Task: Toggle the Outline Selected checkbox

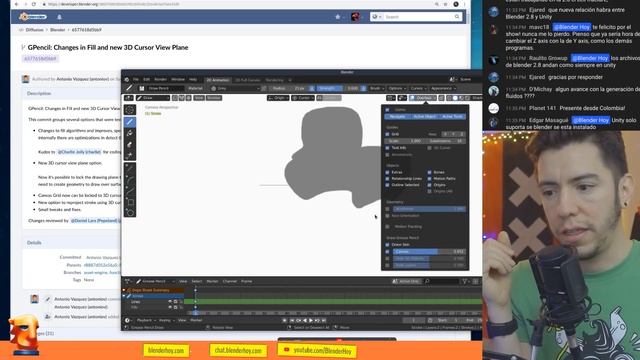Action: (387, 185)
